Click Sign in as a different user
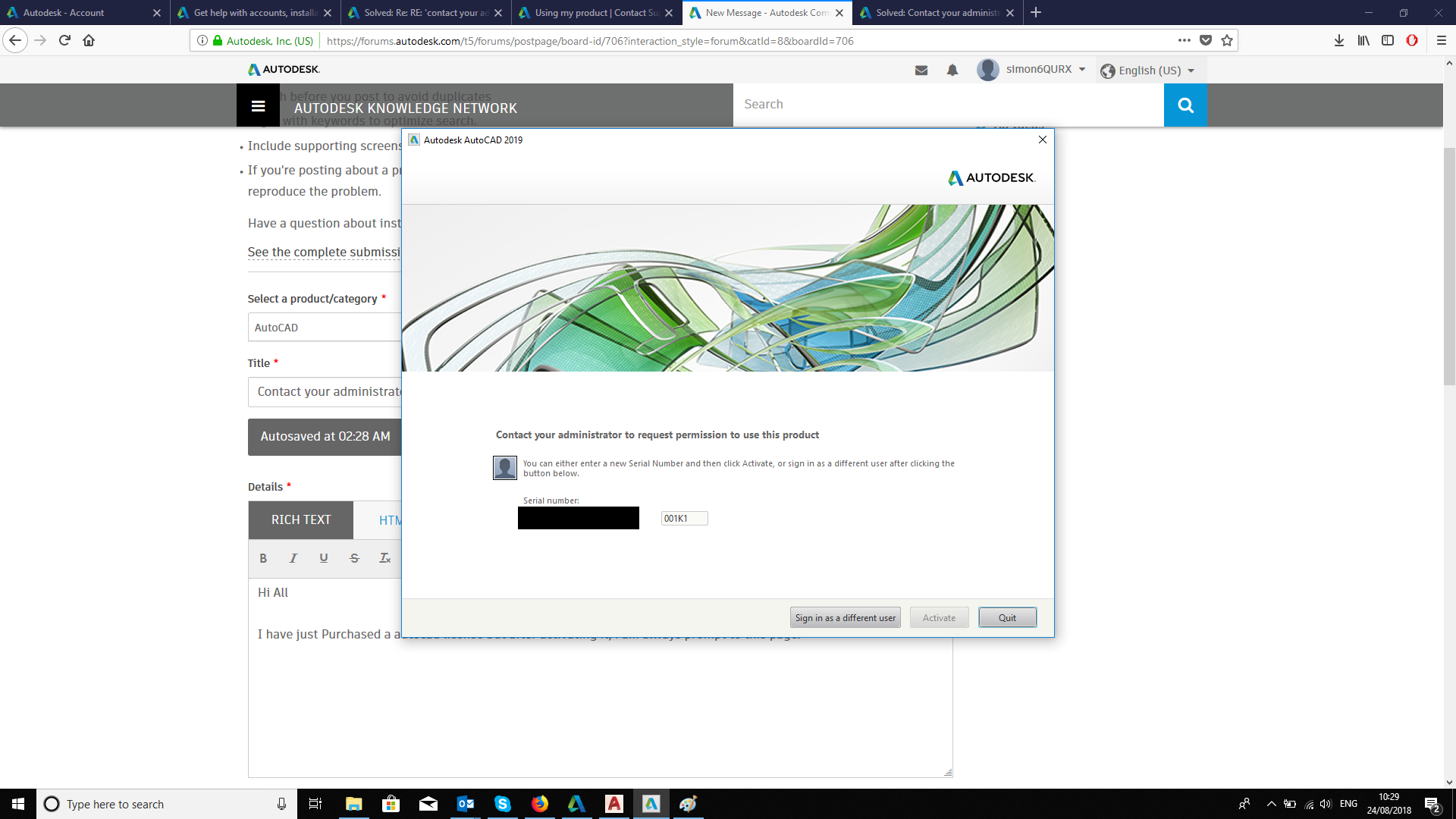This screenshot has width=1456, height=819. click(x=845, y=617)
